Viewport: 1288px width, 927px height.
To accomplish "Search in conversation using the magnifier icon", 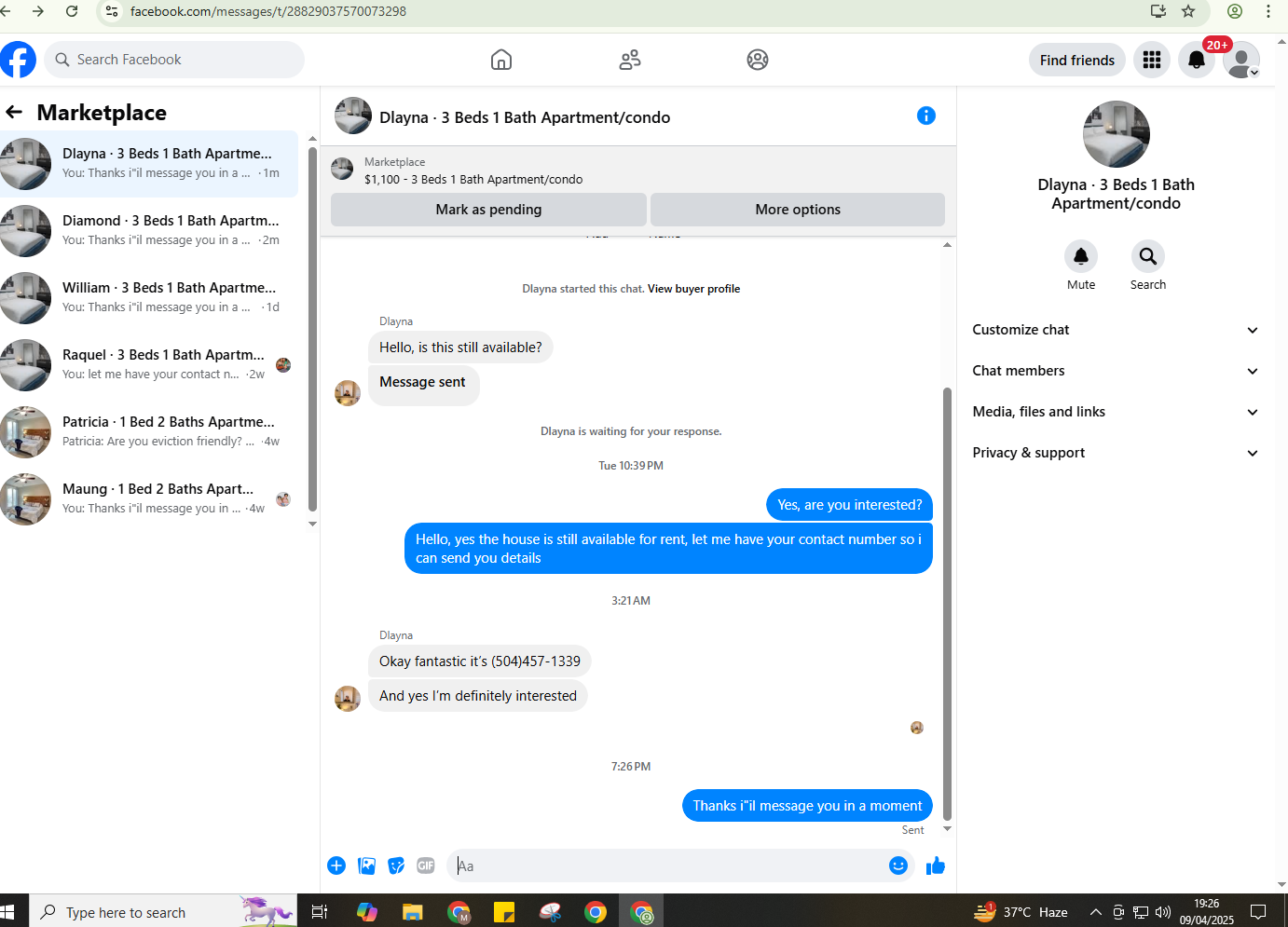I will click(1148, 256).
